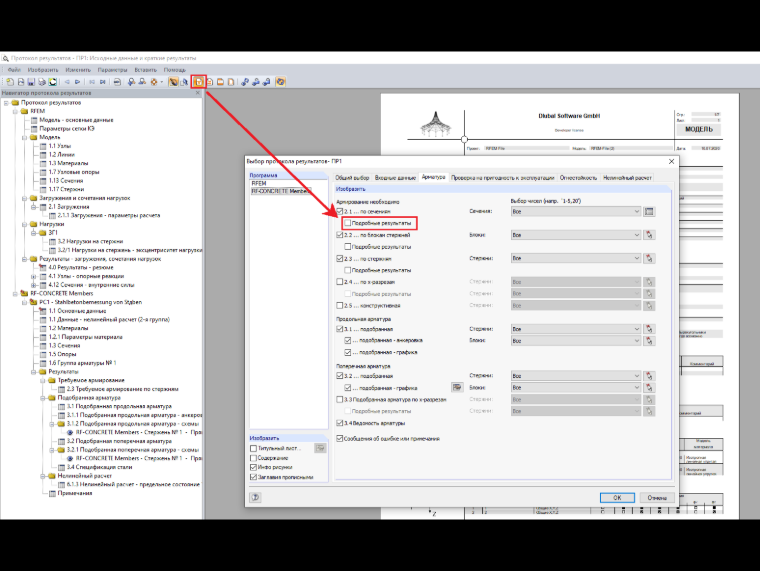Collapse the RF-CONCRETE Members tree node
Viewport: 760px width, 571px height.
pyautogui.click(x=15, y=294)
